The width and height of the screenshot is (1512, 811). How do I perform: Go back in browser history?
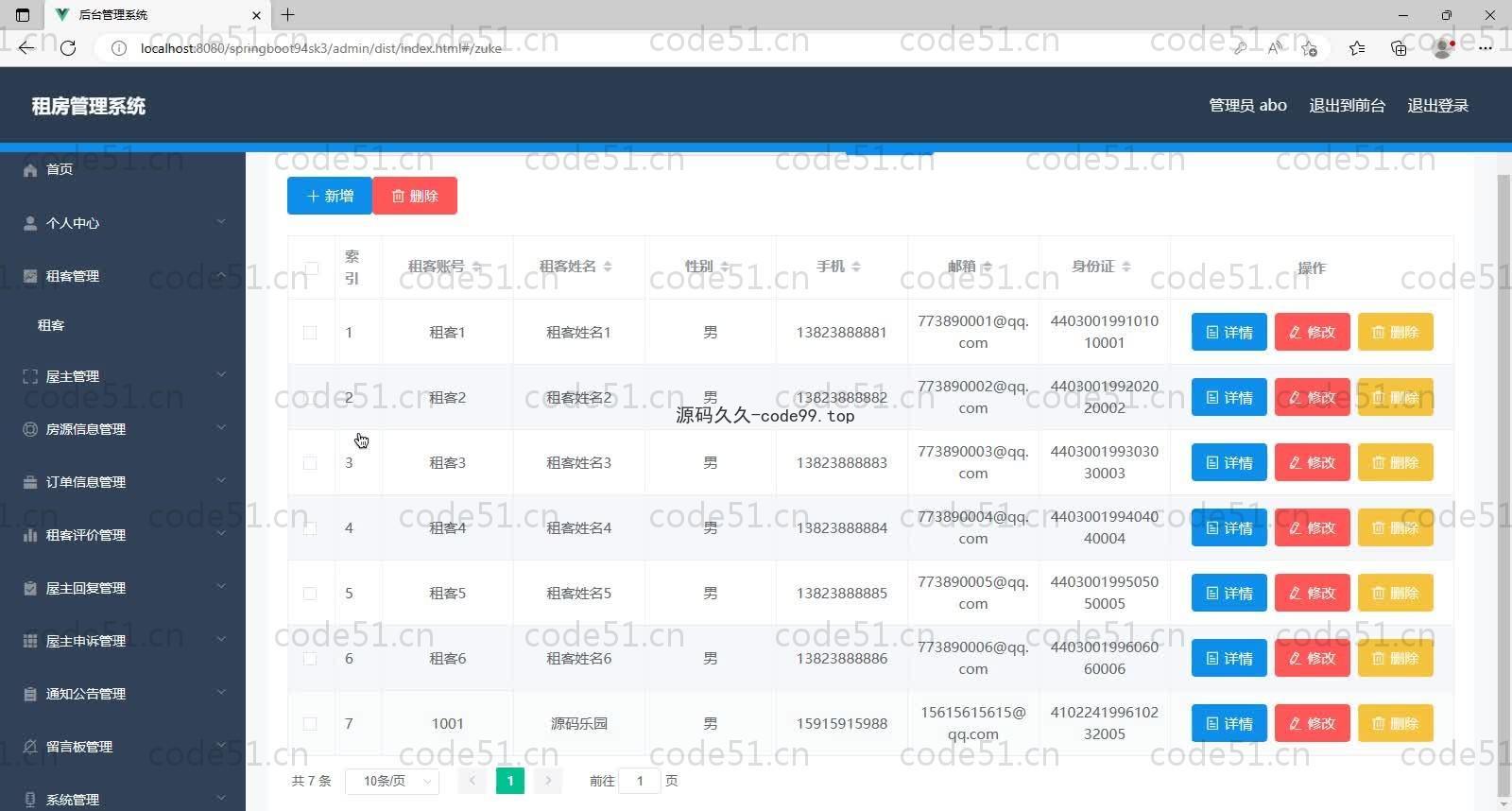click(26, 48)
